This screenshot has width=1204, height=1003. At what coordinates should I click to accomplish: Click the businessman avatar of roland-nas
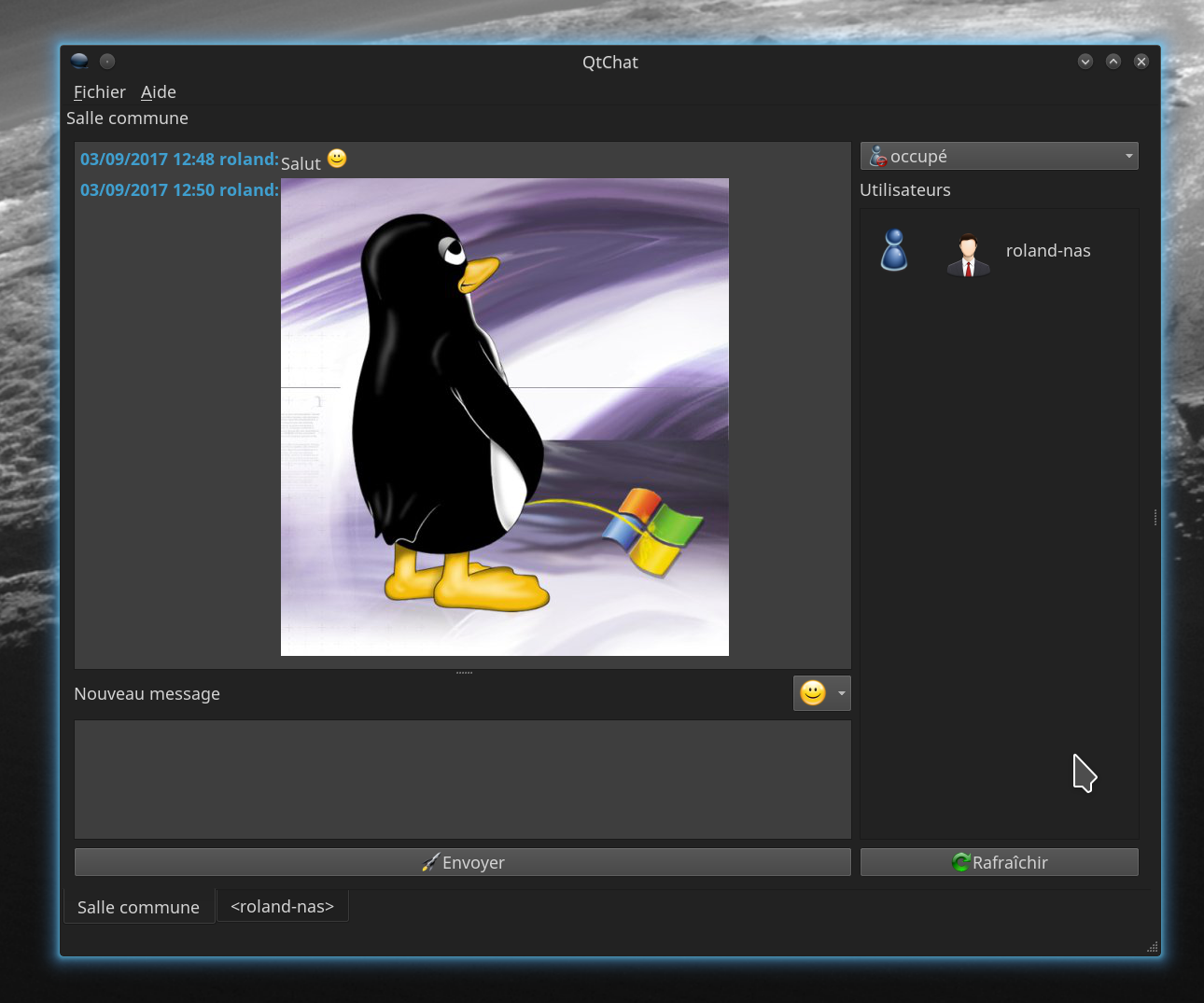tap(968, 255)
